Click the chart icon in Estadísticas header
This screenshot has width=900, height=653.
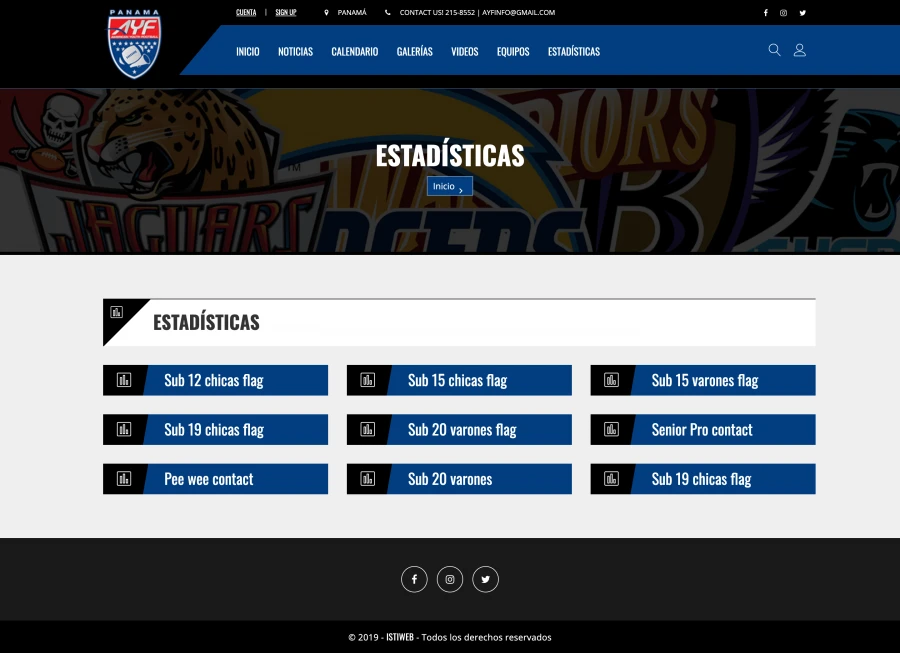[117, 312]
